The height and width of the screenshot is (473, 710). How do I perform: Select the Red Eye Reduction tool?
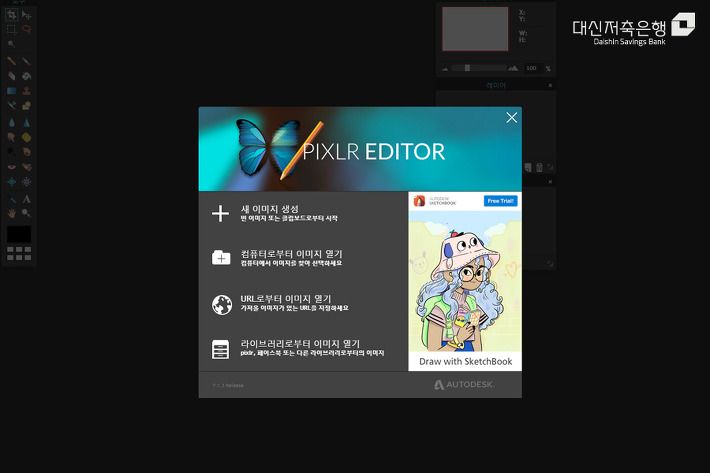pos(11,167)
